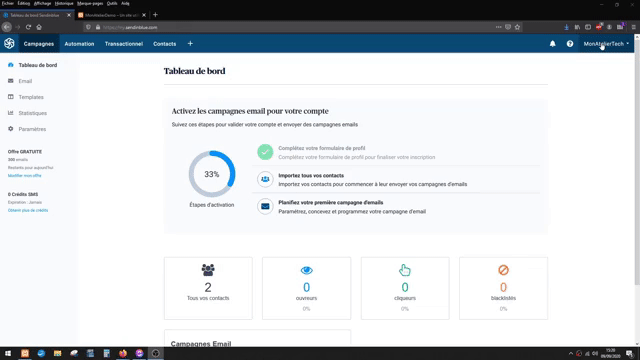The width and height of the screenshot is (640, 360).
Task: Select Paramètres in sidebar
Action: click(32, 129)
